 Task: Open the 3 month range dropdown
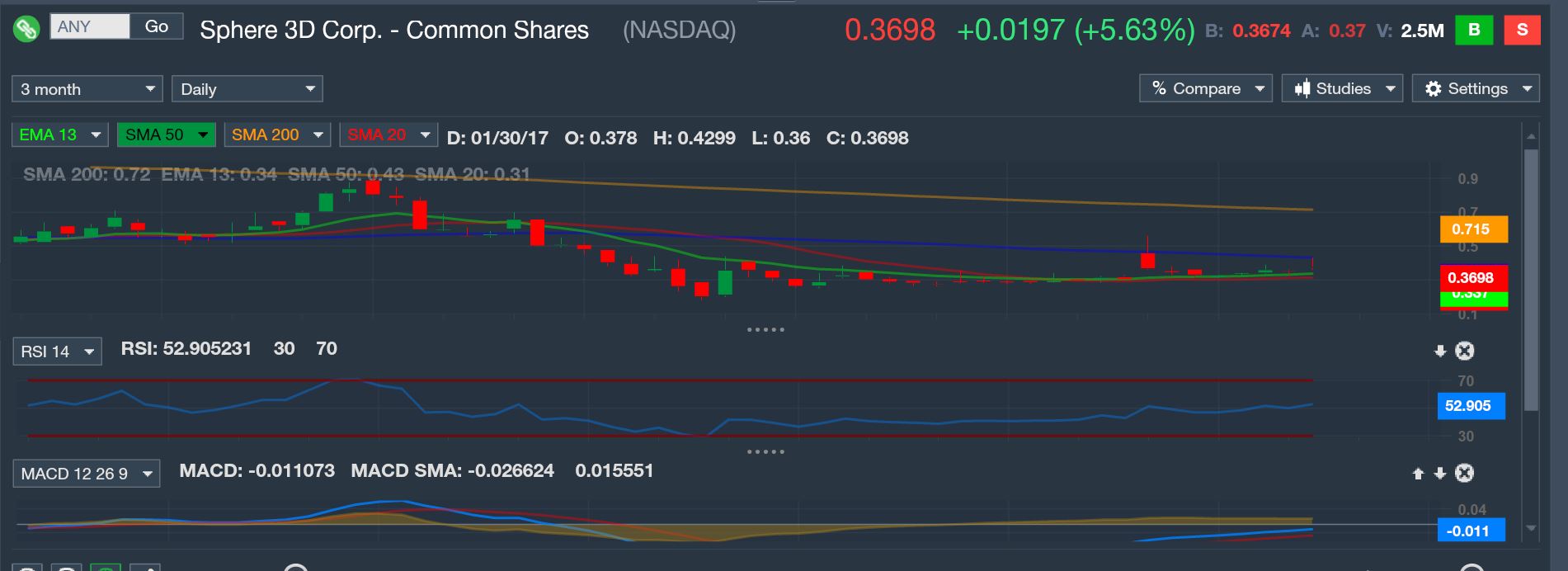[x=87, y=89]
